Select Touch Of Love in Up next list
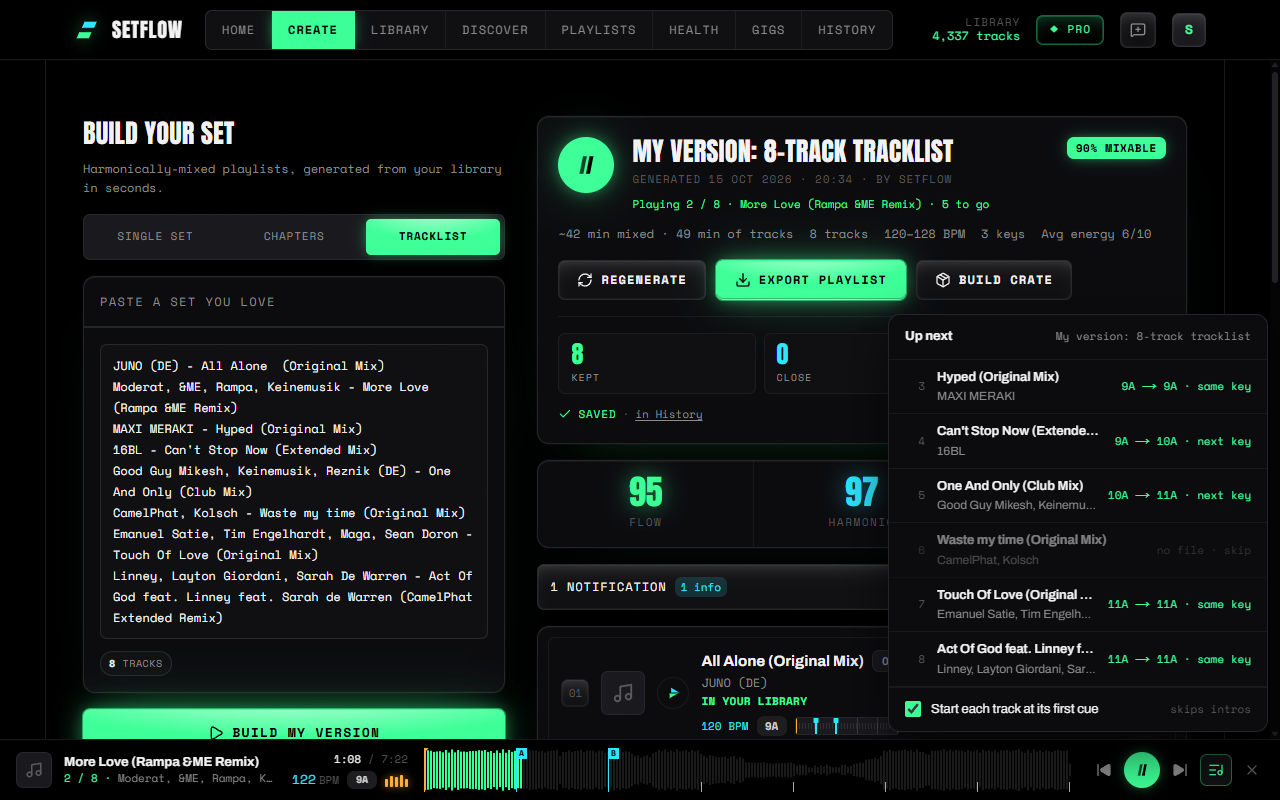 coord(1078,604)
